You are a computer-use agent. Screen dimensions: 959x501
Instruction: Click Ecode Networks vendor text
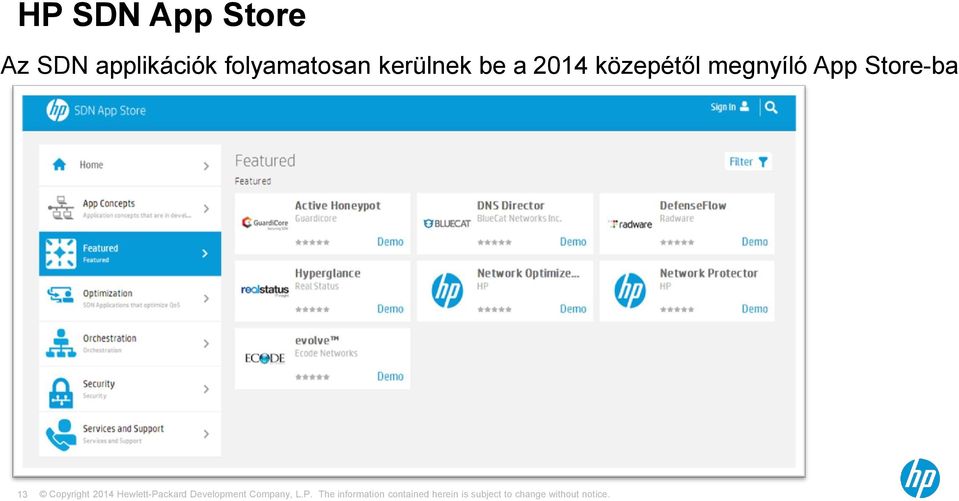[326, 353]
